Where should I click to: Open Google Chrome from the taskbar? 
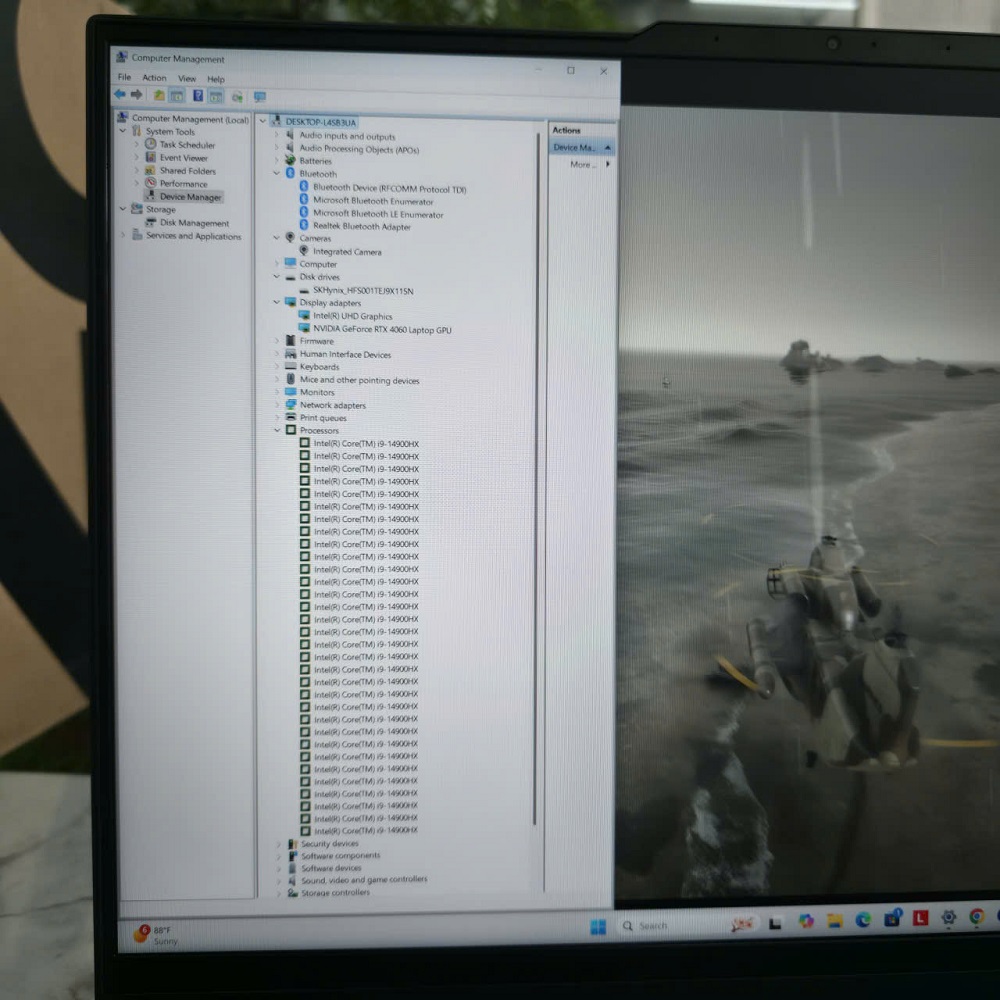point(976,918)
